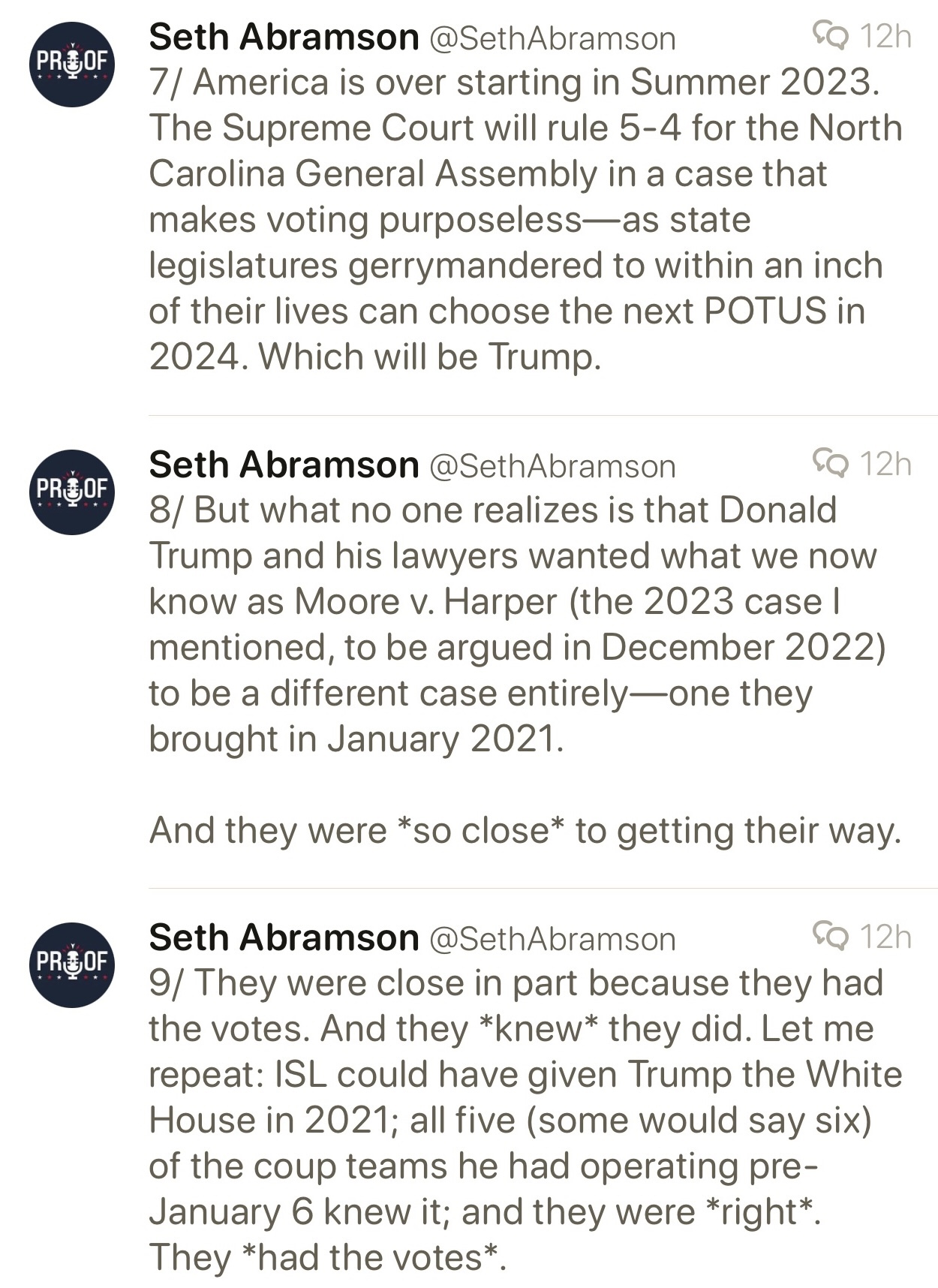Tap the closing line 'They *had the votes*.'
Image resolution: width=938 pixels, height=1288 pixels.
327,1257
